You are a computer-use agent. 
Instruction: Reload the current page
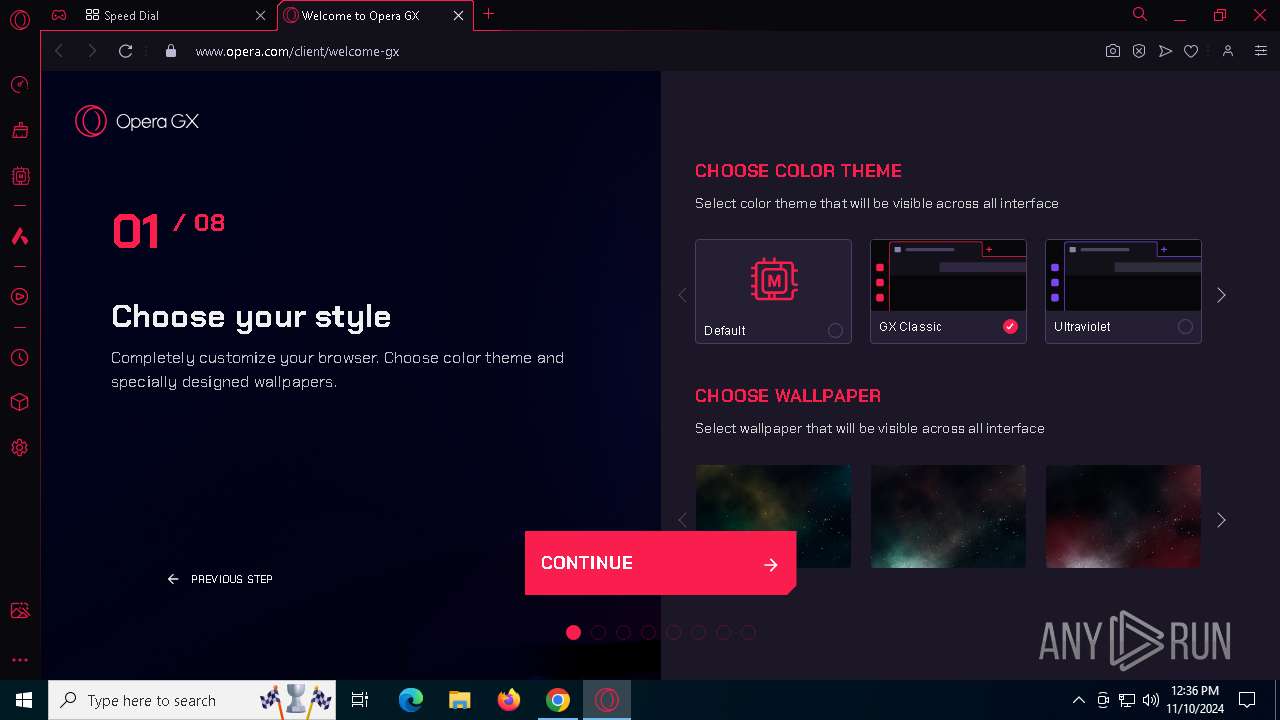[125, 51]
